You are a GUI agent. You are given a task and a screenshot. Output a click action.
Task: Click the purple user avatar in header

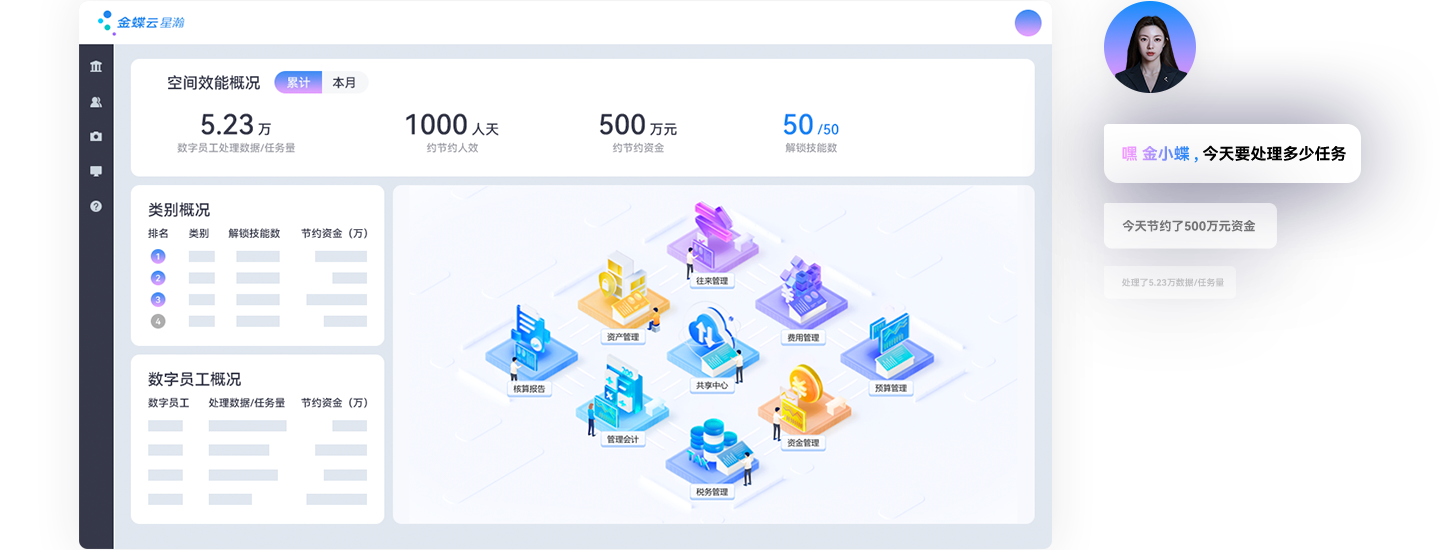1028,22
